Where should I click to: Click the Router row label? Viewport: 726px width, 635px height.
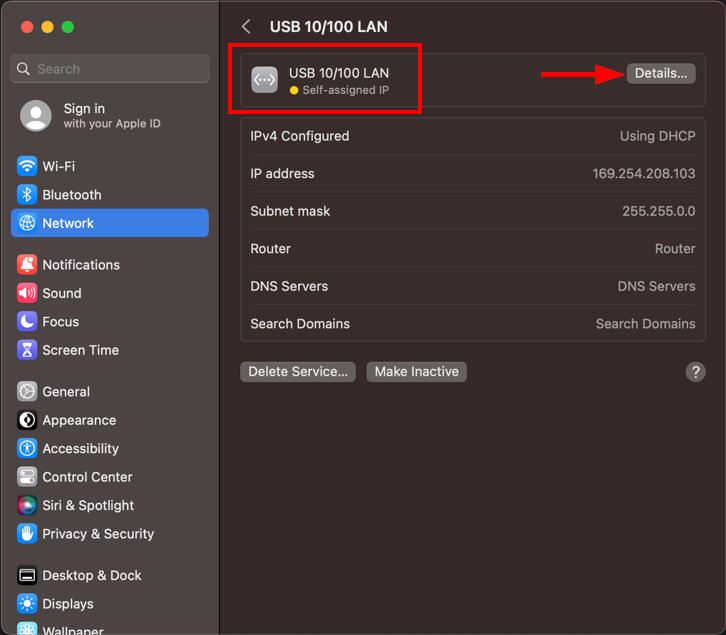[270, 249]
